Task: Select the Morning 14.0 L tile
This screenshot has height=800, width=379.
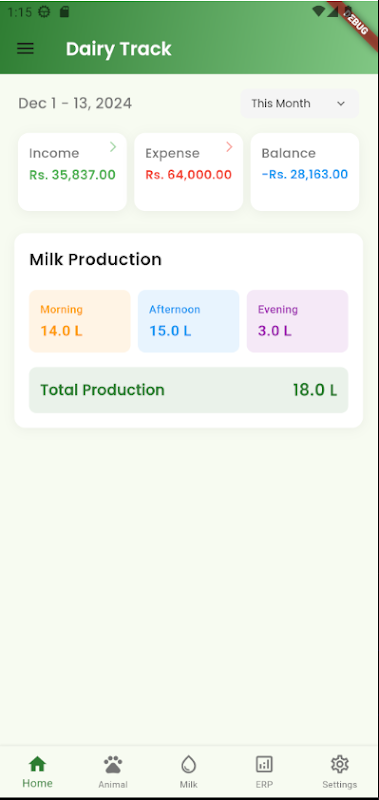Action: [x=80, y=321]
